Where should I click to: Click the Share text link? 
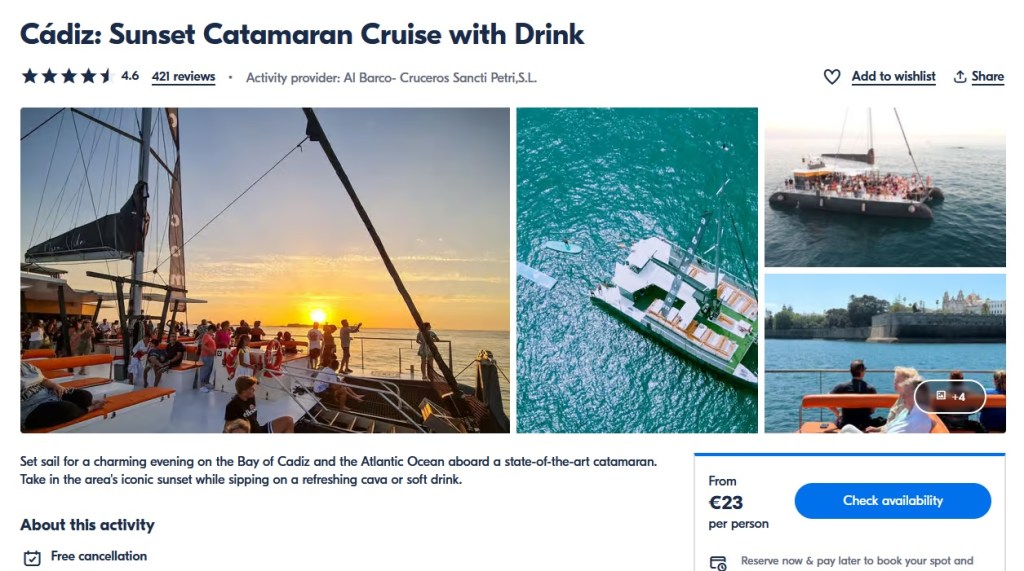987,76
